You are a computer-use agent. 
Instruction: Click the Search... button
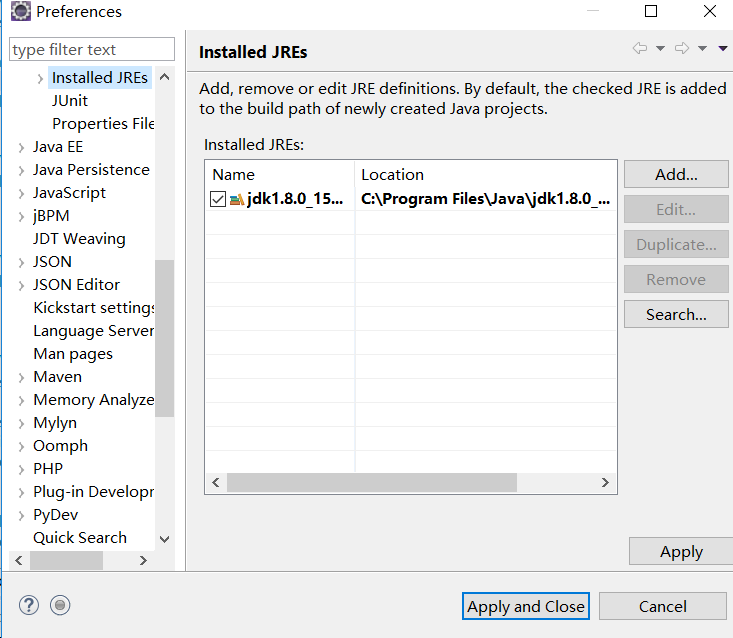click(x=676, y=315)
